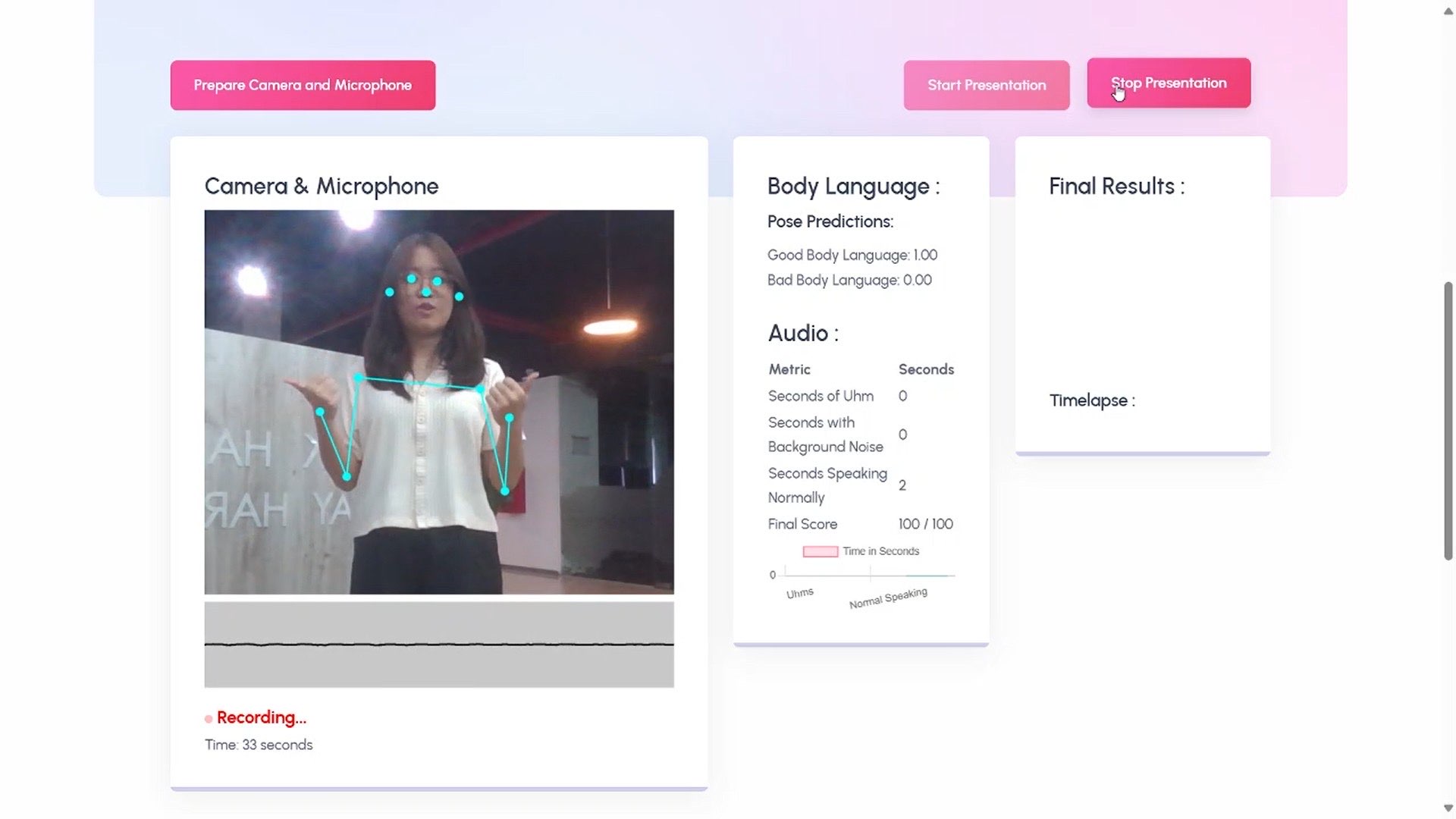Click the Start Presentation button

(986, 86)
